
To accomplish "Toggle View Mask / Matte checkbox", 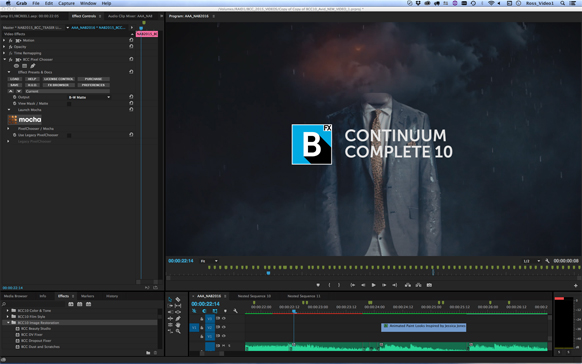I will click(x=69, y=104).
